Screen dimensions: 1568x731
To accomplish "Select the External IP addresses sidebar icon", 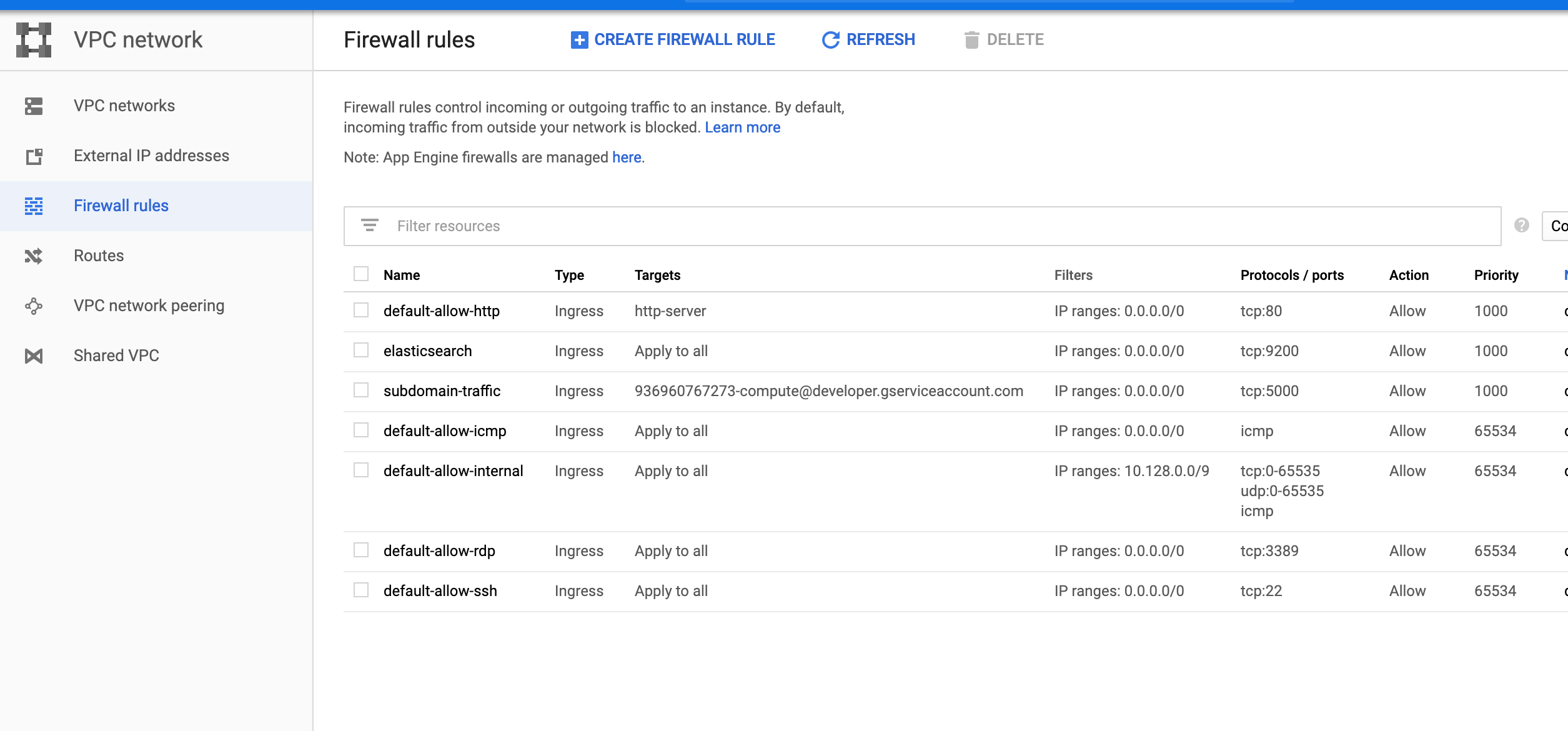I will point(34,155).
